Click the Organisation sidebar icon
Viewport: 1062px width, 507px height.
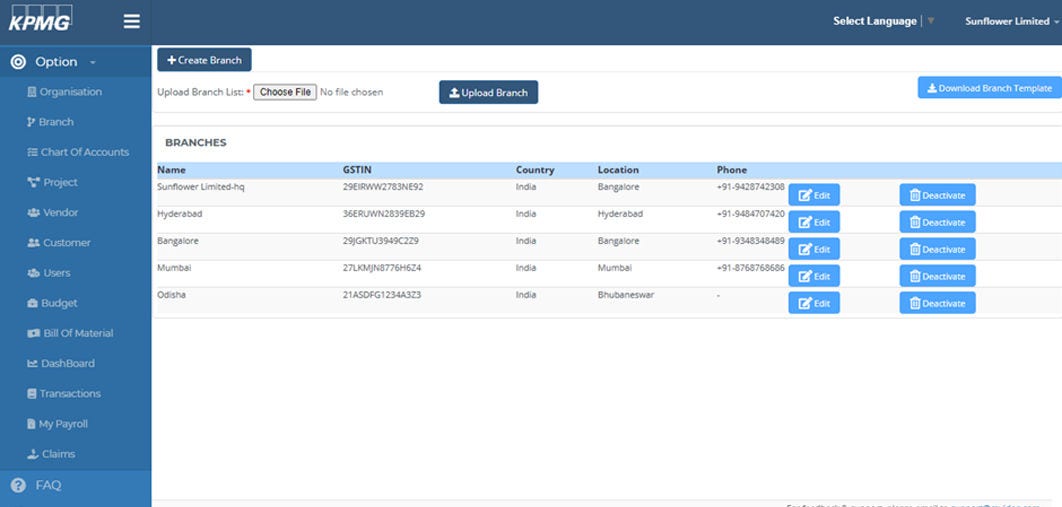pos(33,92)
